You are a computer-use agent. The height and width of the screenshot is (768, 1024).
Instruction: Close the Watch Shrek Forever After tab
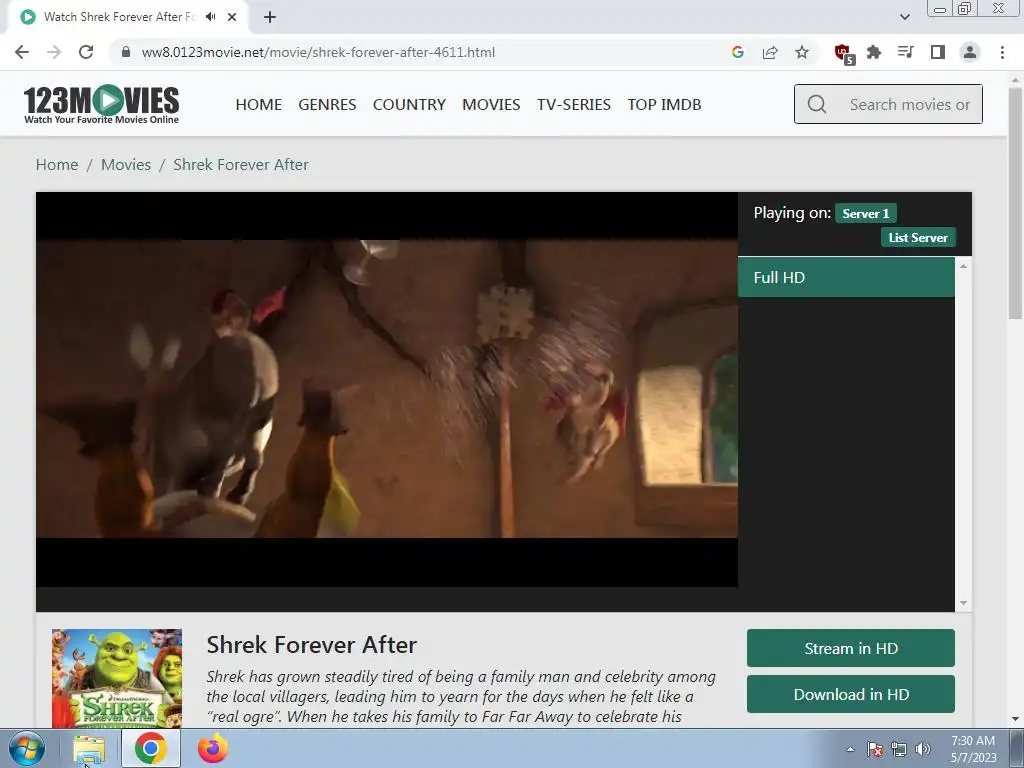coord(232,17)
